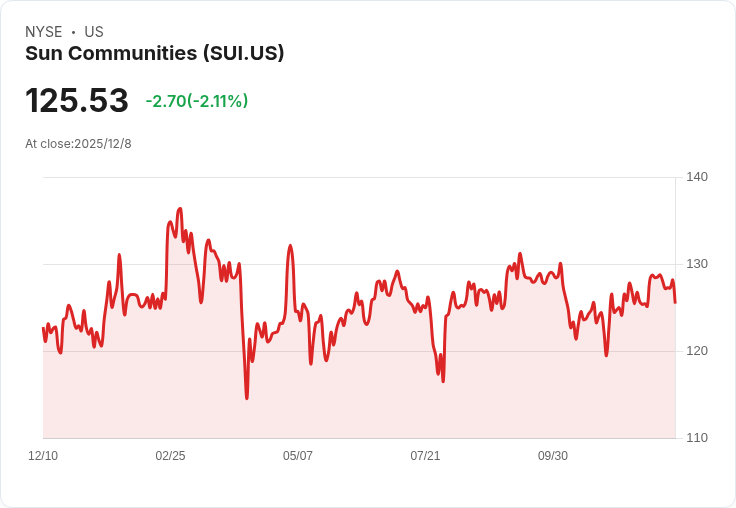Click the 120 price axis label
Screen dimensions: 736x508
click(697, 351)
